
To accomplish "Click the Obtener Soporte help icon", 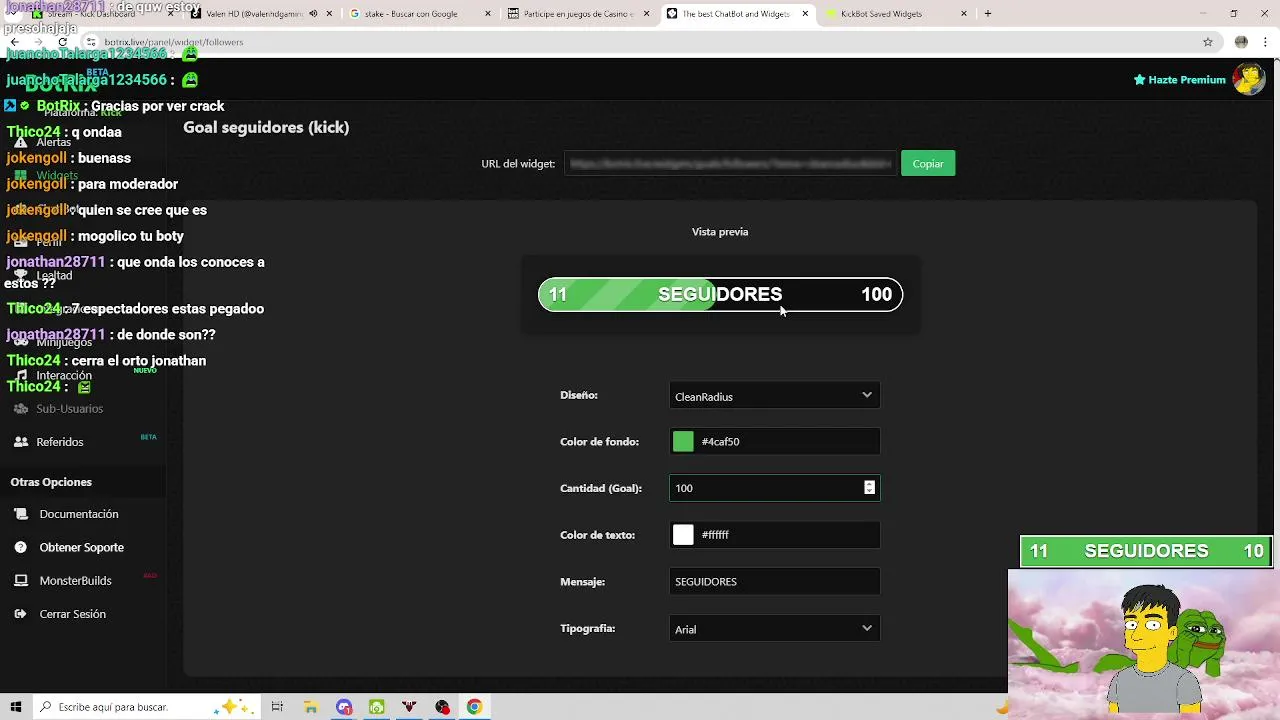I will click(x=21, y=547).
